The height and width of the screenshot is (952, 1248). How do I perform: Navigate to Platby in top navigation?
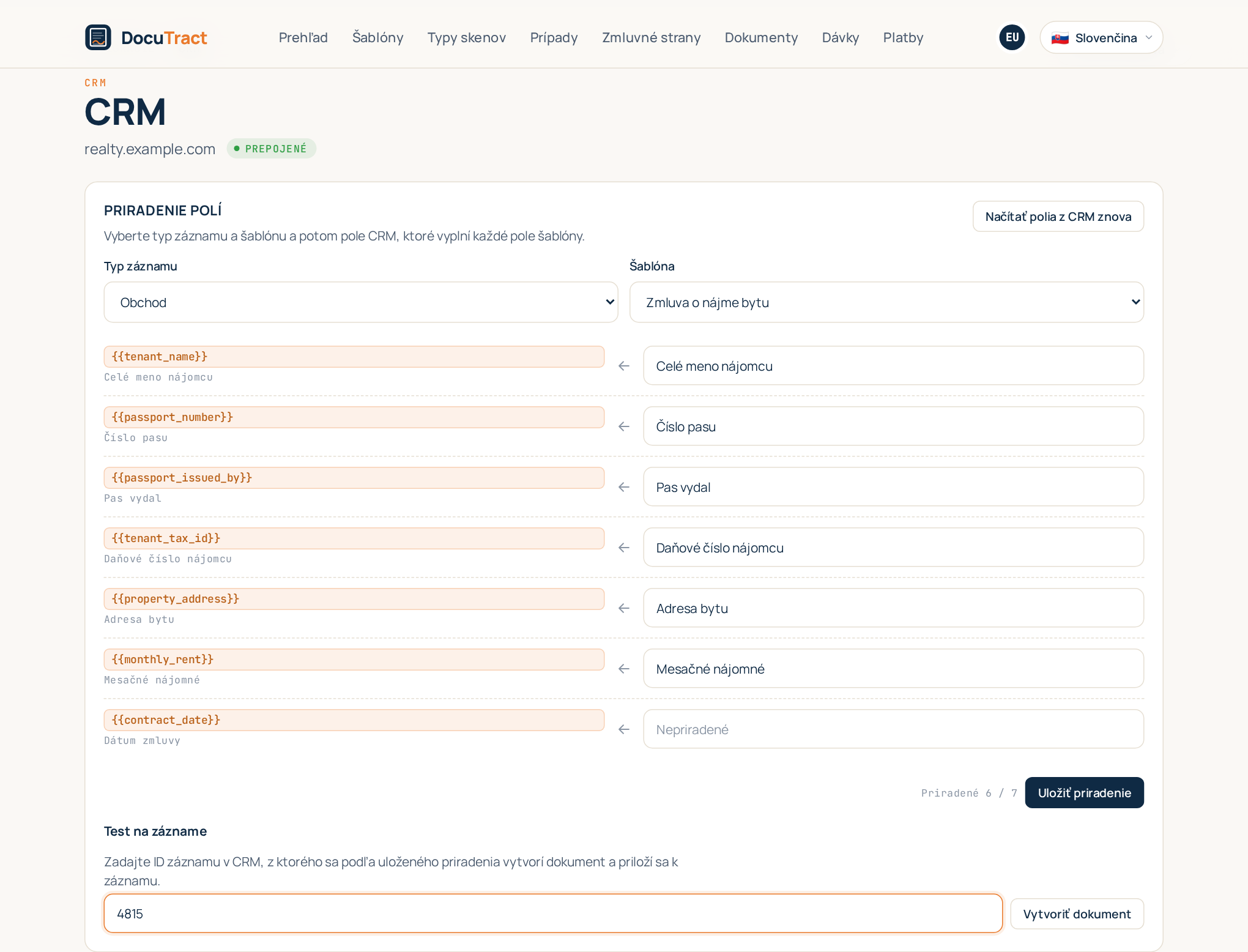click(x=903, y=37)
